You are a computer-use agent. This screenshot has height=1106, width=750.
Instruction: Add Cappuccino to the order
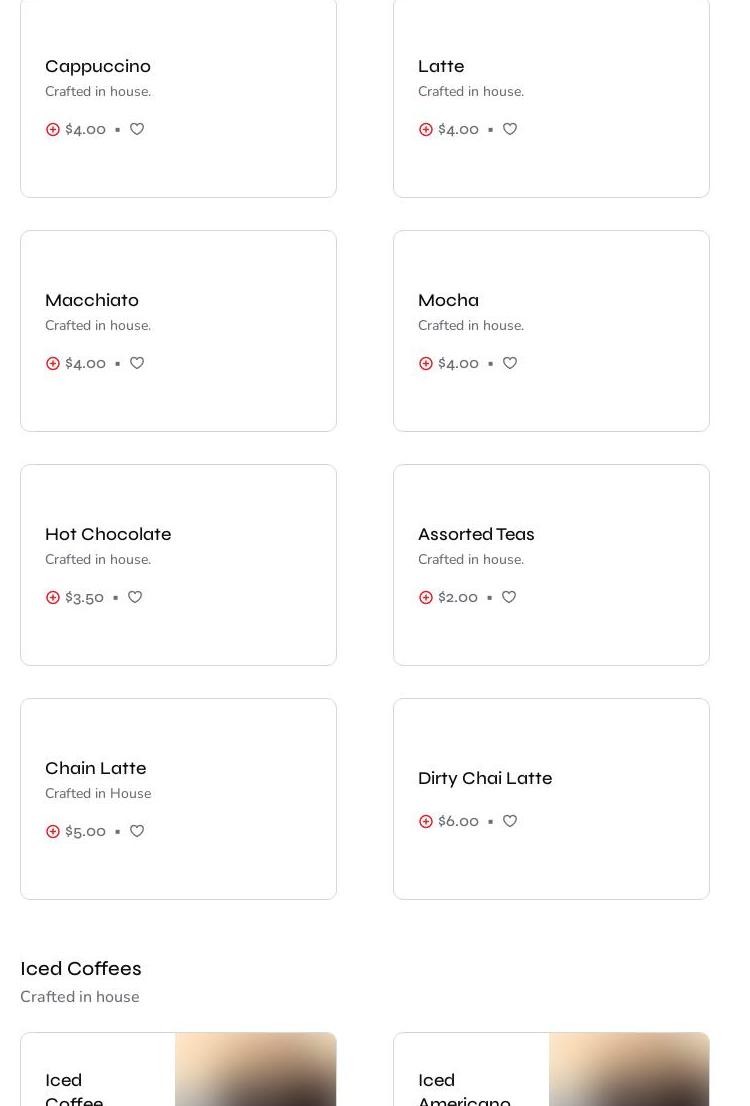[x=53, y=129]
